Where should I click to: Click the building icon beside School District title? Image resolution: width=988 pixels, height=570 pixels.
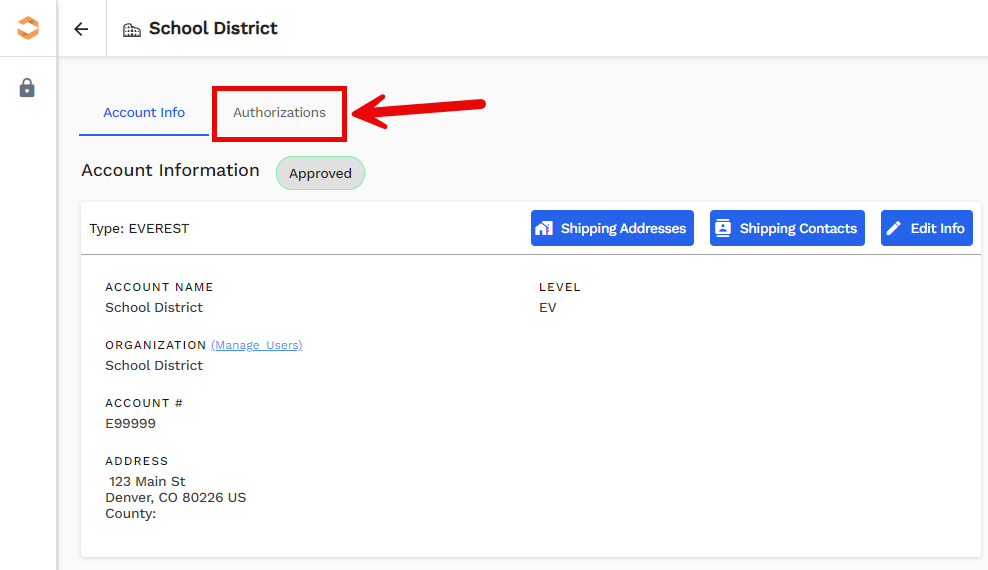(132, 30)
